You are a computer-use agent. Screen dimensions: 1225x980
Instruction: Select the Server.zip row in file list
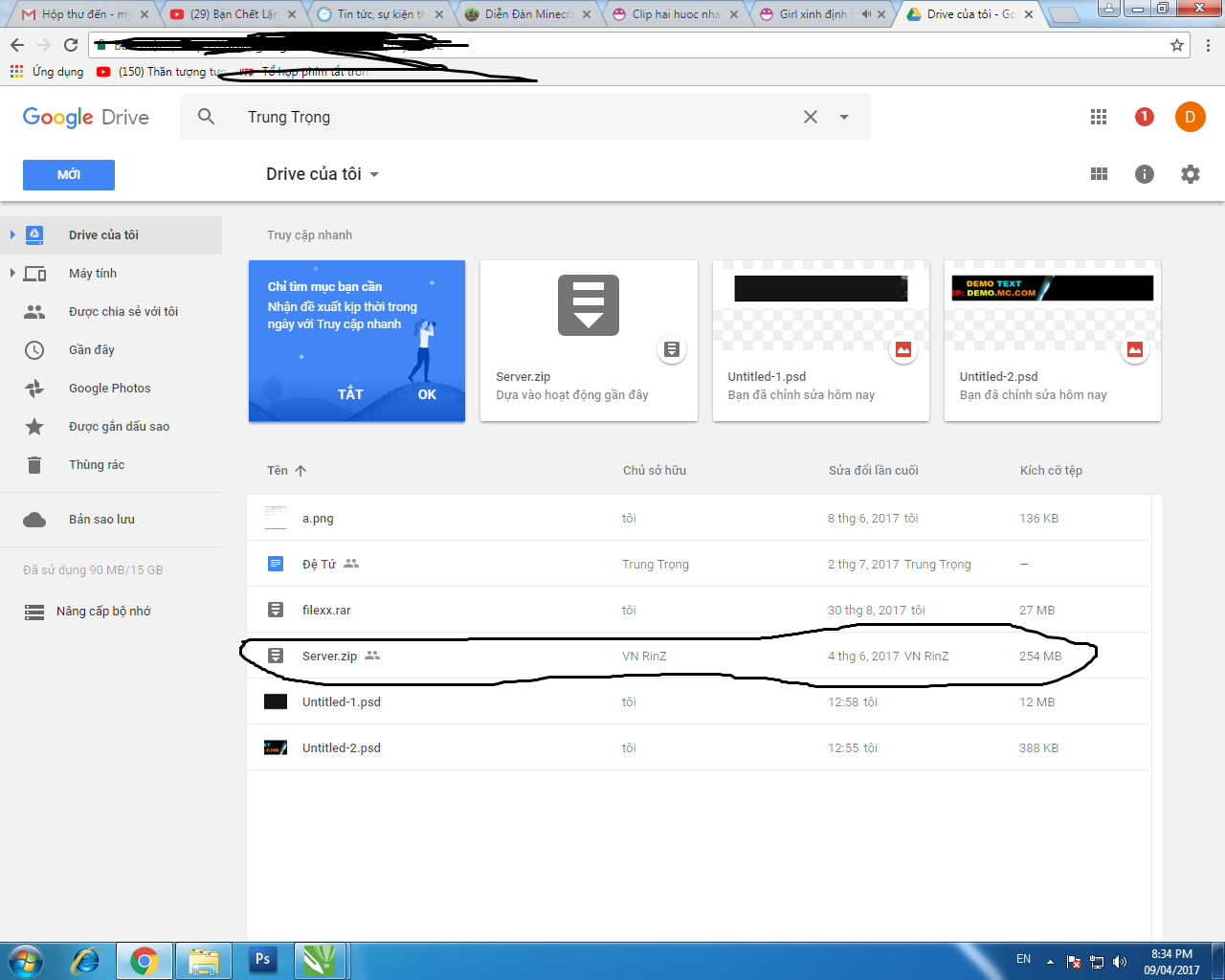point(698,656)
